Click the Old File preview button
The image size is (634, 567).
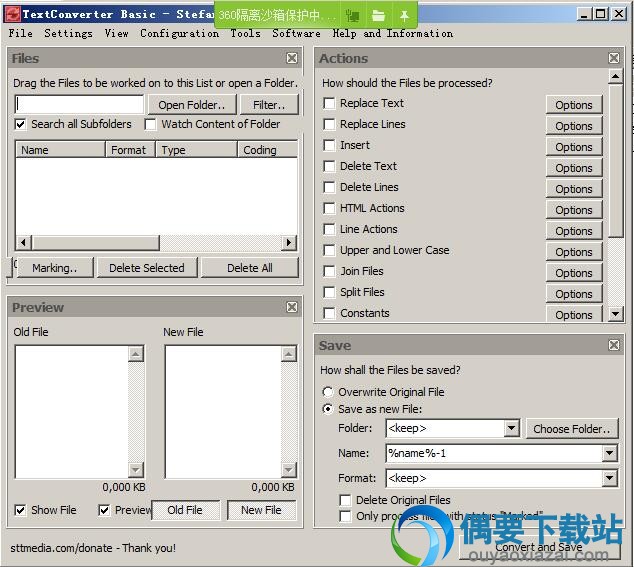coord(186,510)
